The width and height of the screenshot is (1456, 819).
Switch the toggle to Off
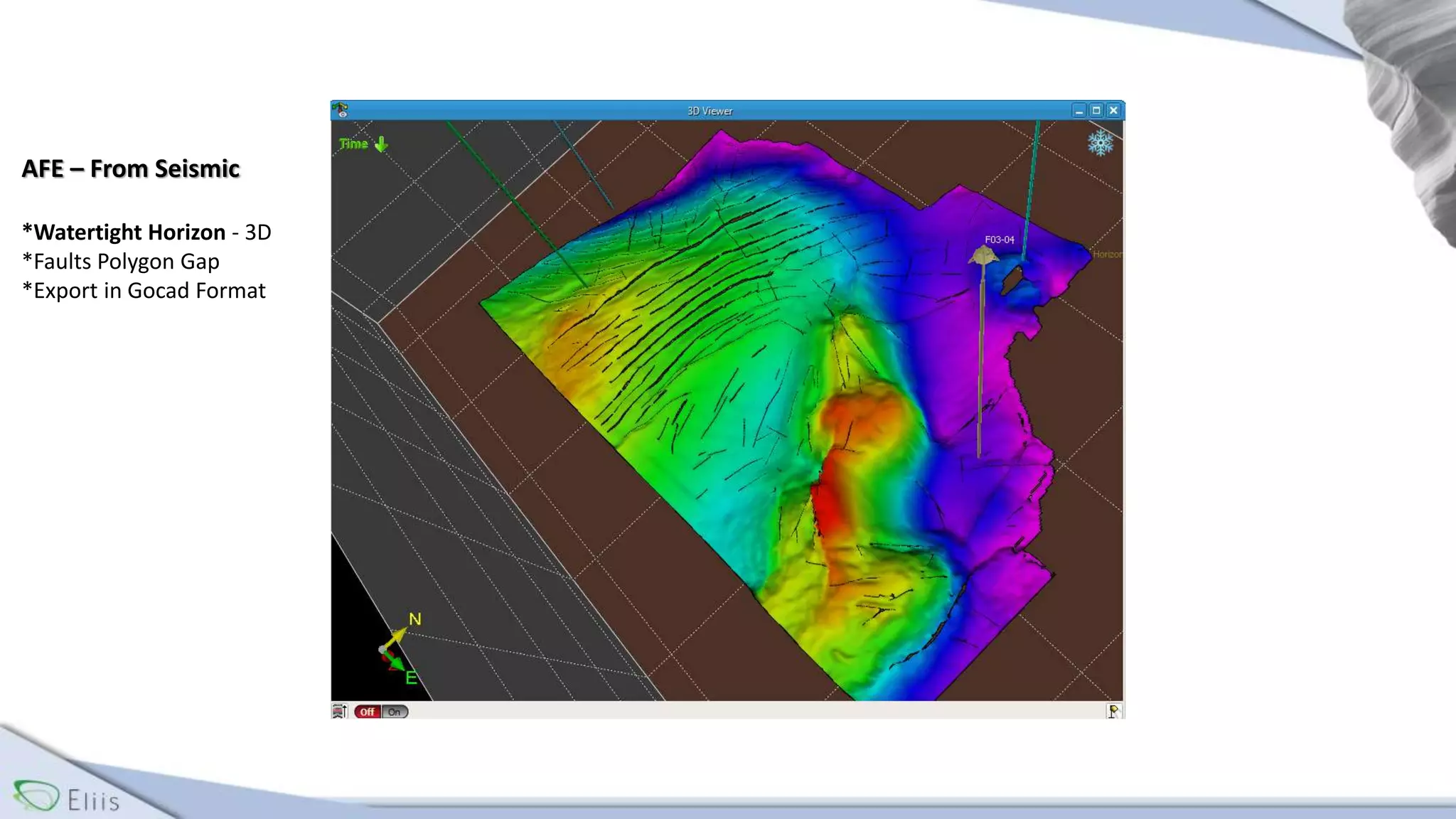click(367, 712)
